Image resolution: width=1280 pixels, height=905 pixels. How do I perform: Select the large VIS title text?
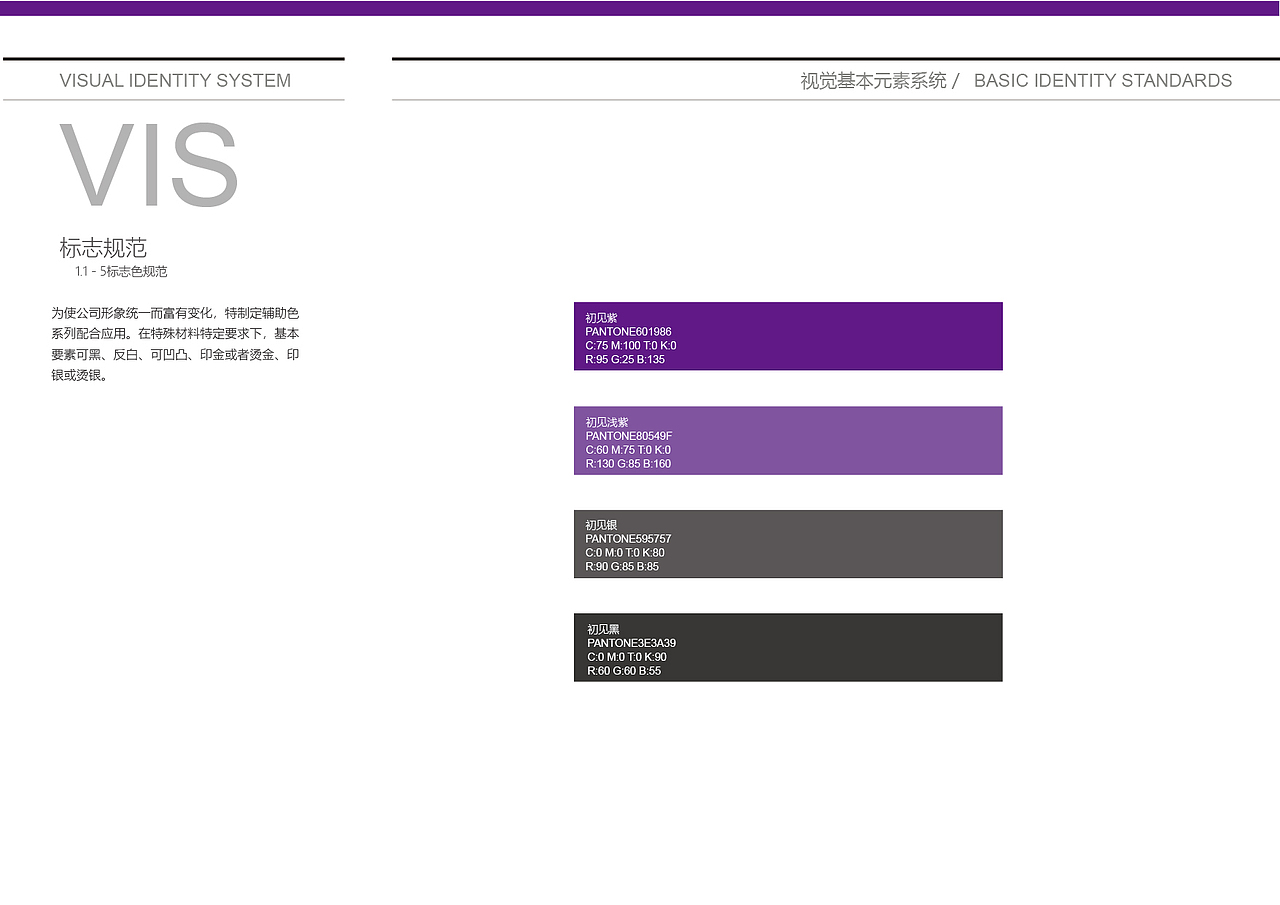point(149,166)
